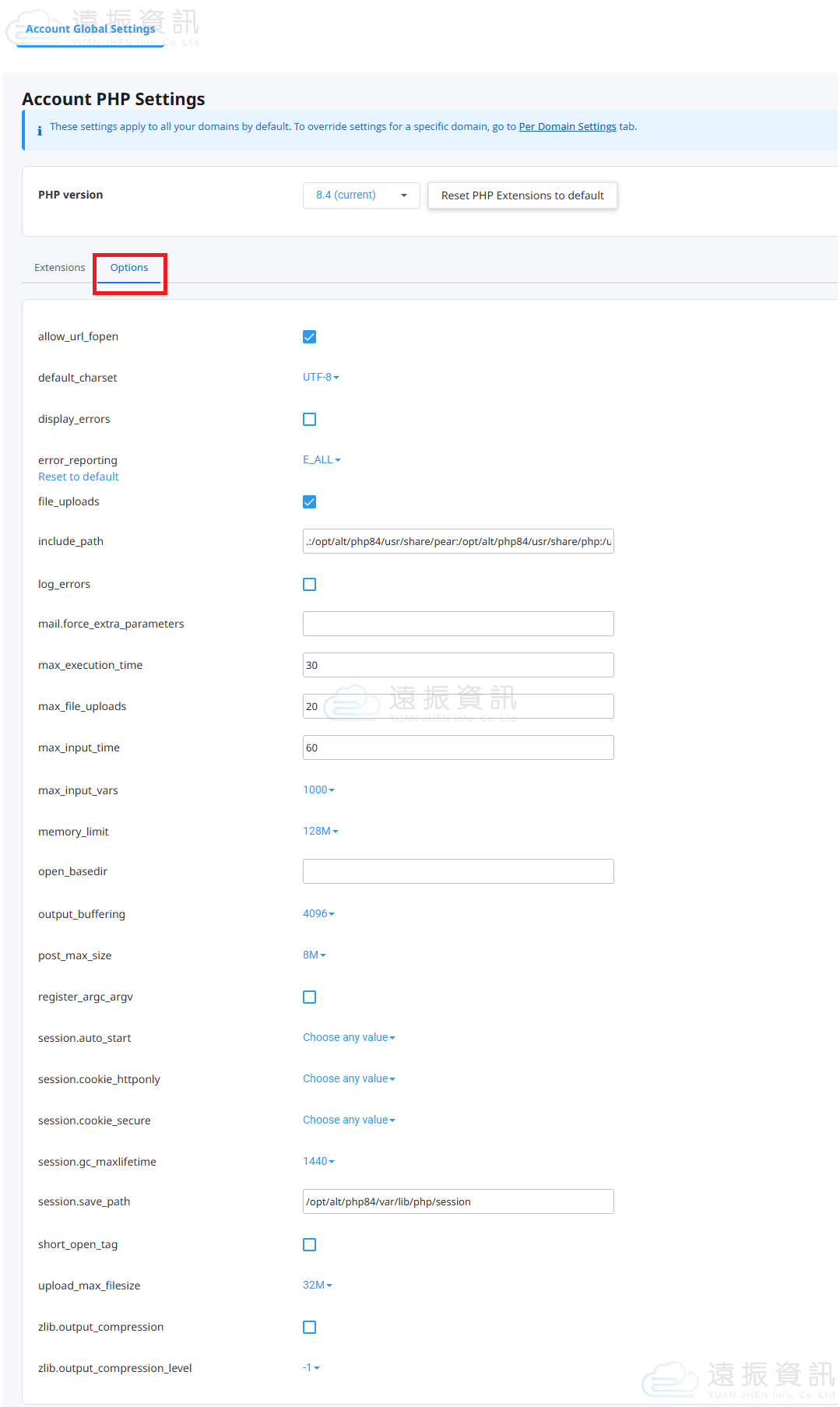Open the memory_limit 128M dropdown
840x1407 pixels.
pos(320,831)
